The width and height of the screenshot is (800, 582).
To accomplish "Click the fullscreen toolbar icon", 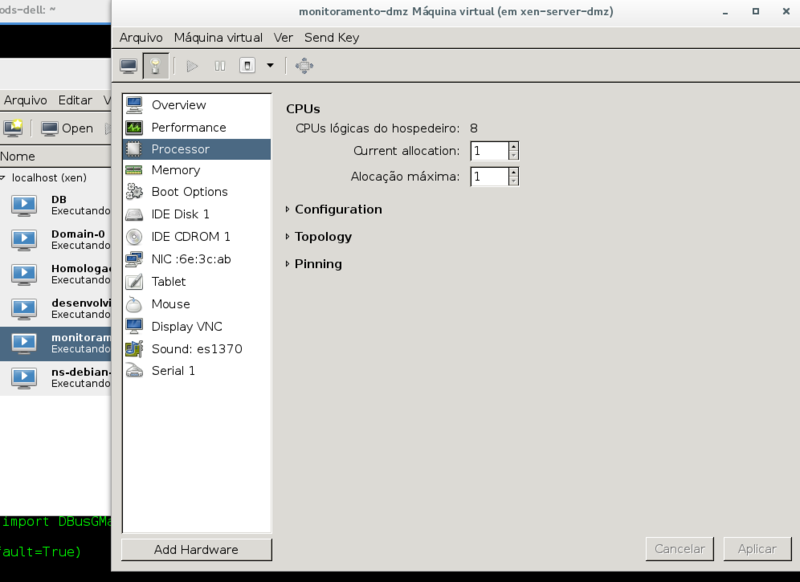I will tap(304, 66).
